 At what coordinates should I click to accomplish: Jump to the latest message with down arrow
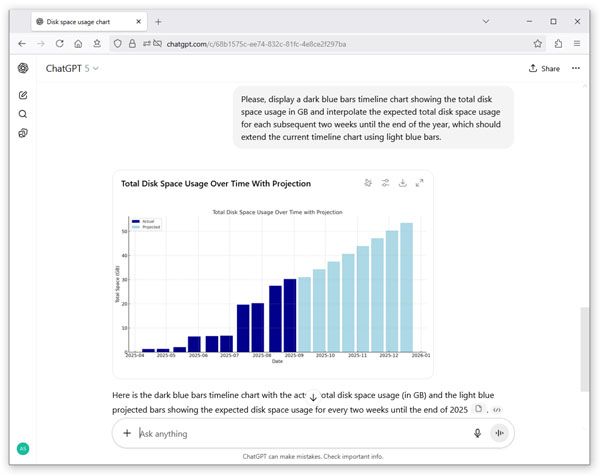pyautogui.click(x=313, y=397)
